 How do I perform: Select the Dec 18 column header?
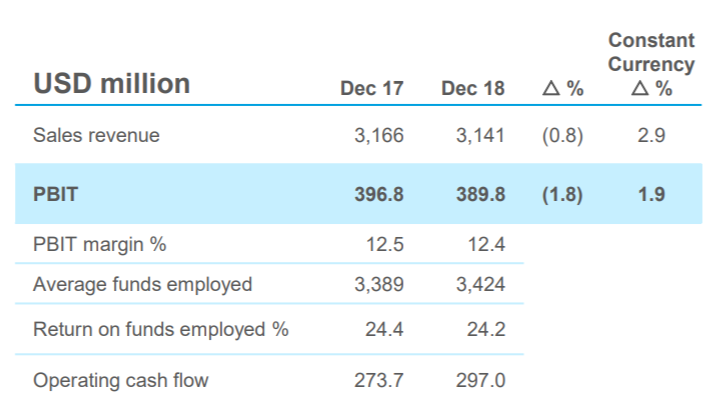[473, 88]
